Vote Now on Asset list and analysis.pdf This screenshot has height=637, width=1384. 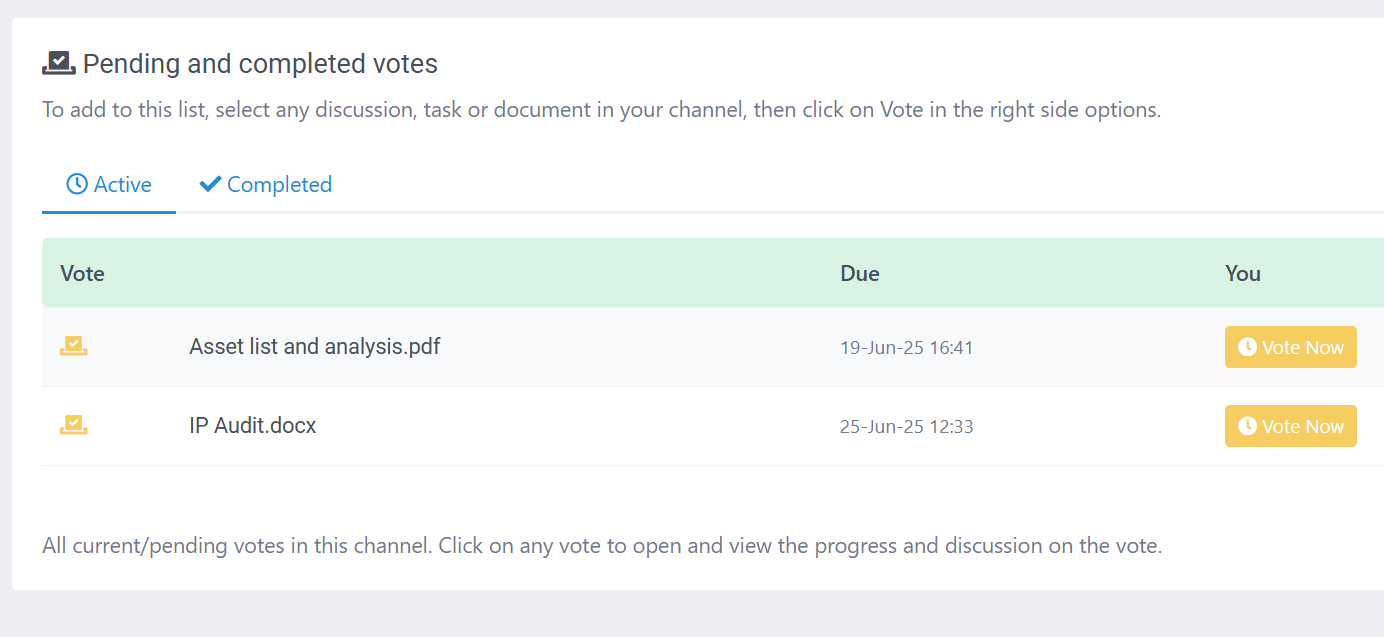coord(1291,347)
